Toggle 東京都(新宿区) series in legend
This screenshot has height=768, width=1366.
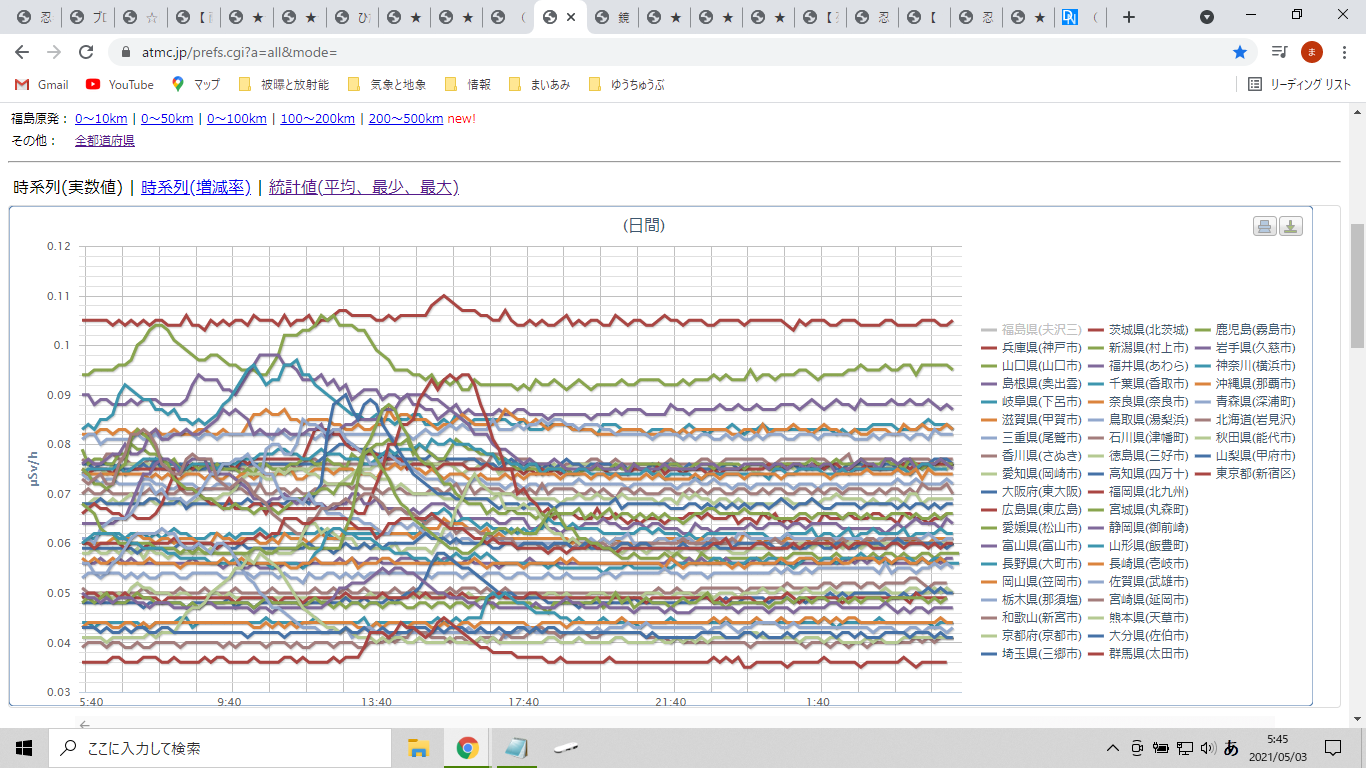tap(1255, 473)
